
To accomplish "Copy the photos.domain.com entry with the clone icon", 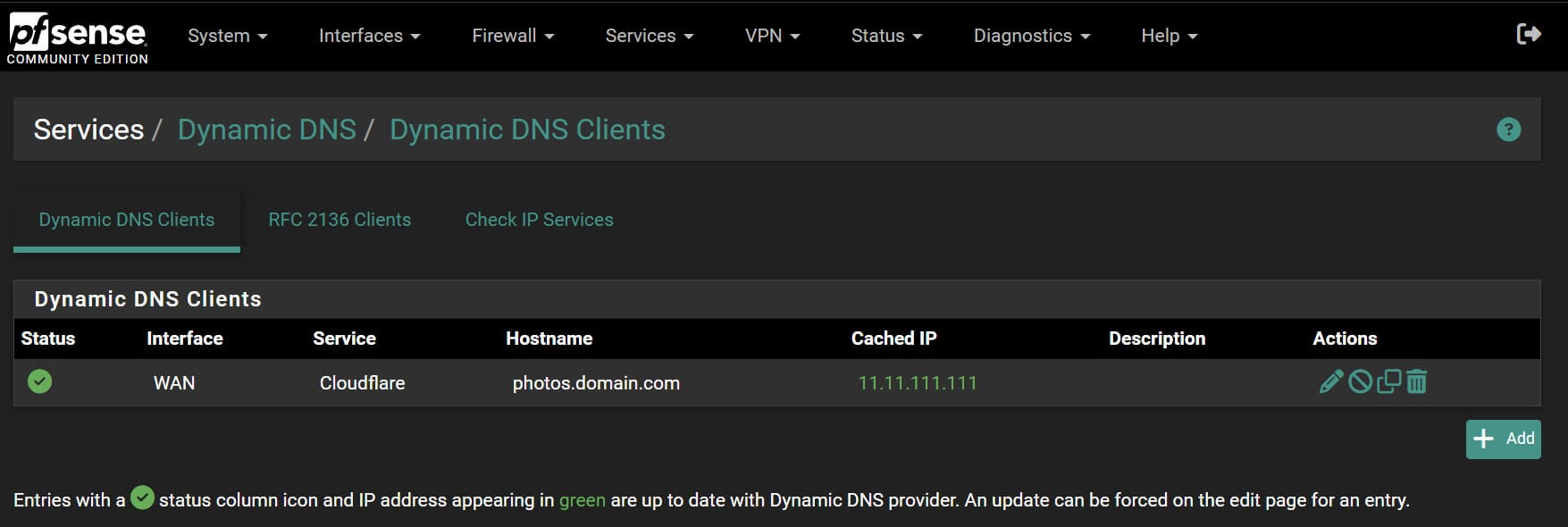I will pyautogui.click(x=1388, y=381).
